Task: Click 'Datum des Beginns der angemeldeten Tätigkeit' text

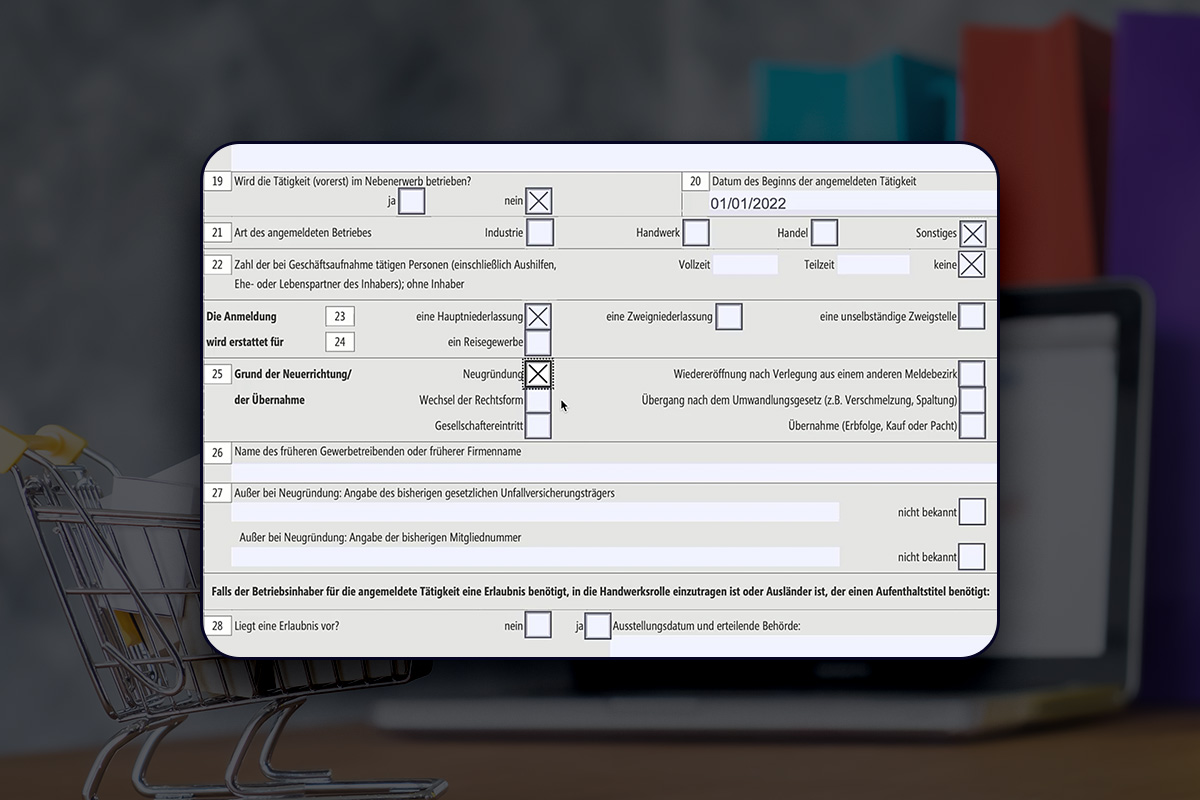Action: pos(814,181)
